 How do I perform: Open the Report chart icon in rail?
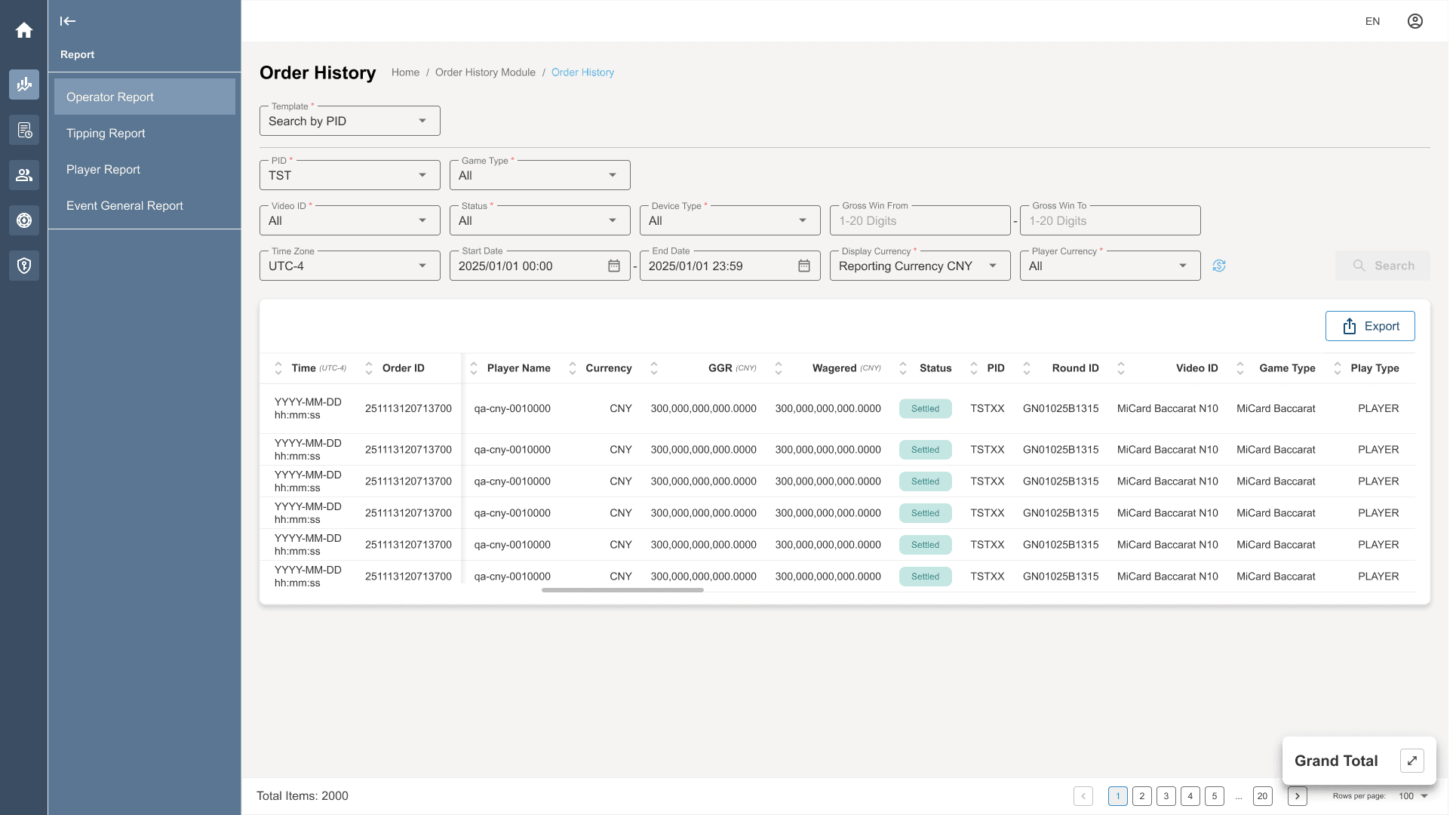pyautogui.click(x=24, y=85)
